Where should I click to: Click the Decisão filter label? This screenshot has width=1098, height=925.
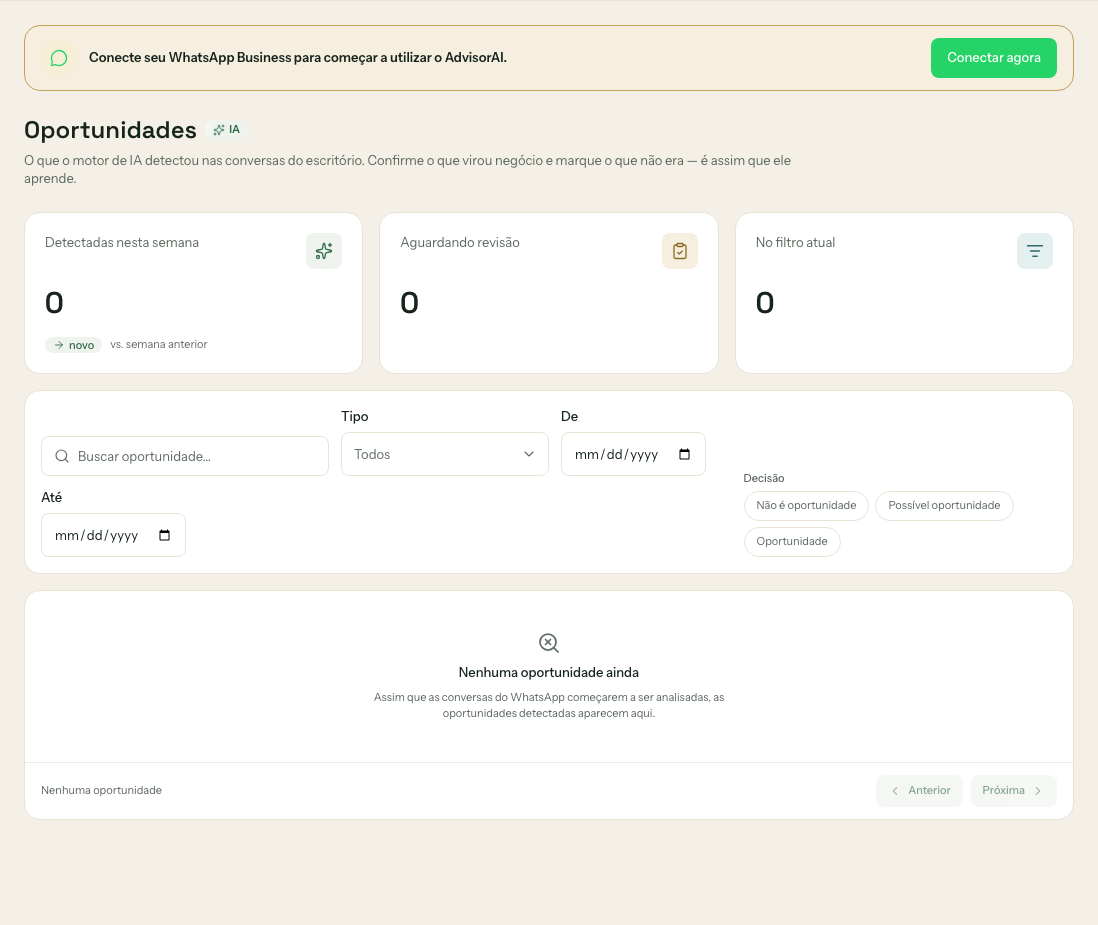(x=764, y=478)
